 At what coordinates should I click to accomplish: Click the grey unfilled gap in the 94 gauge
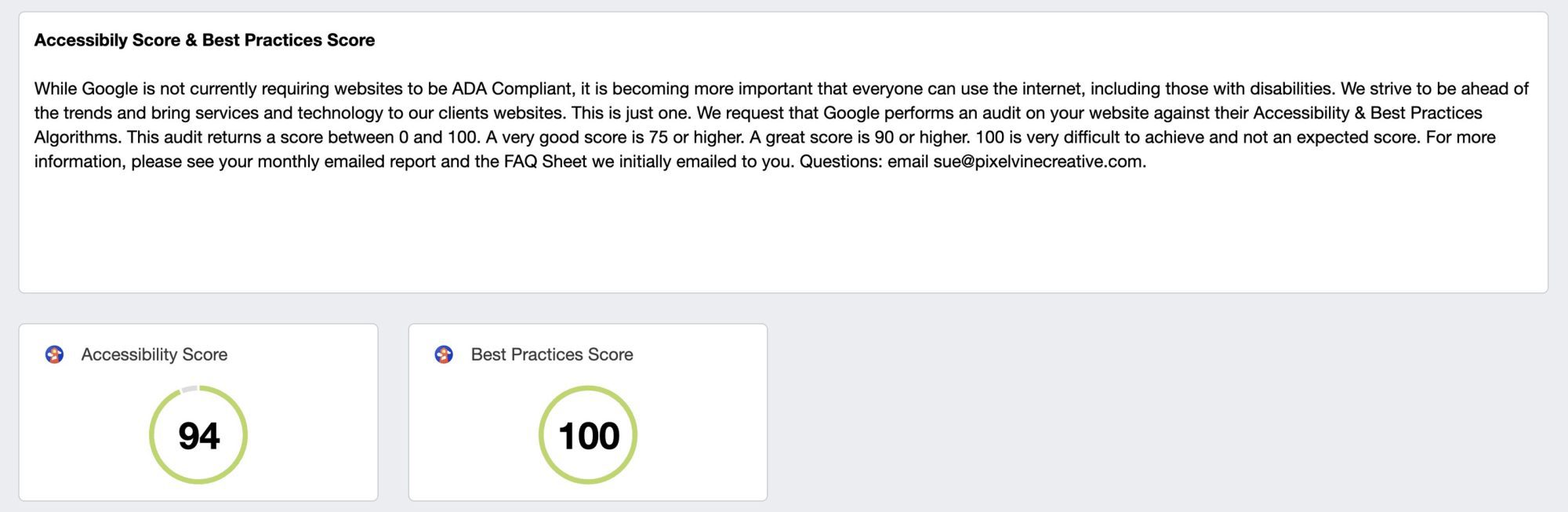[189, 389]
